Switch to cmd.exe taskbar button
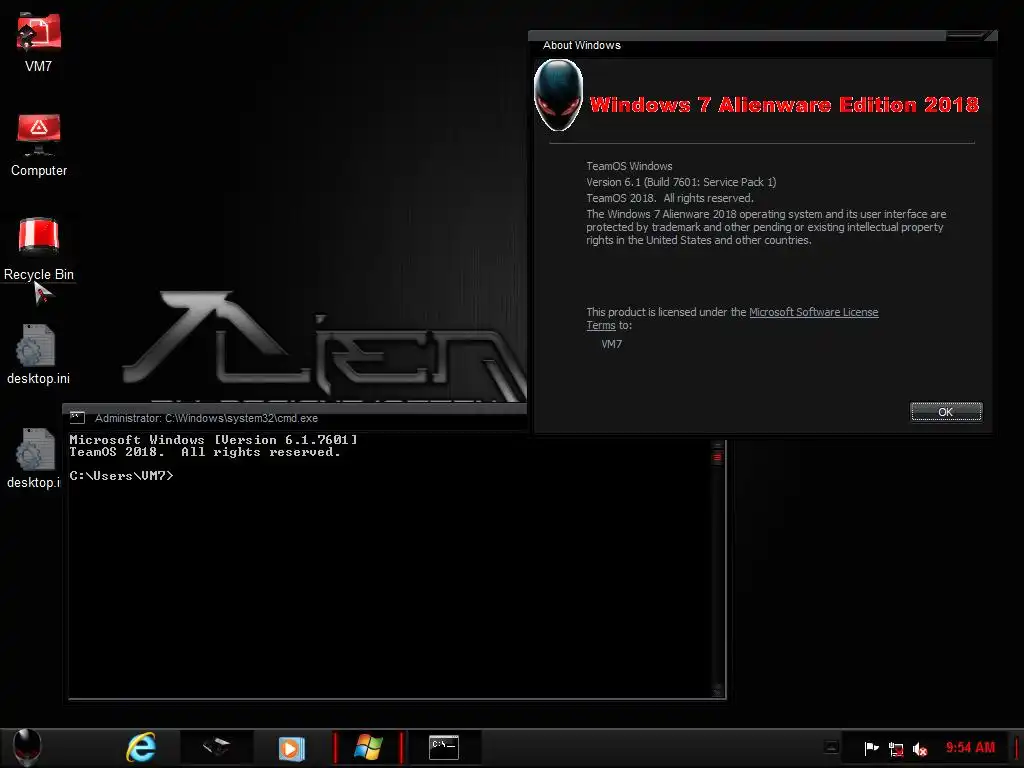 (444, 747)
